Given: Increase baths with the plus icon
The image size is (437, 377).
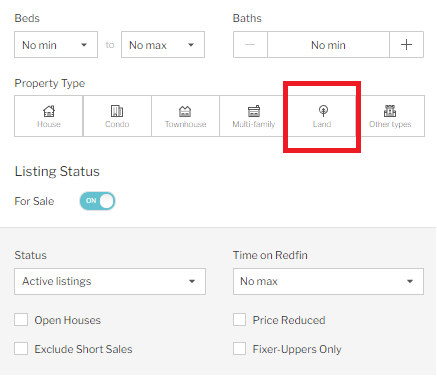Looking at the screenshot, I should (x=406, y=45).
